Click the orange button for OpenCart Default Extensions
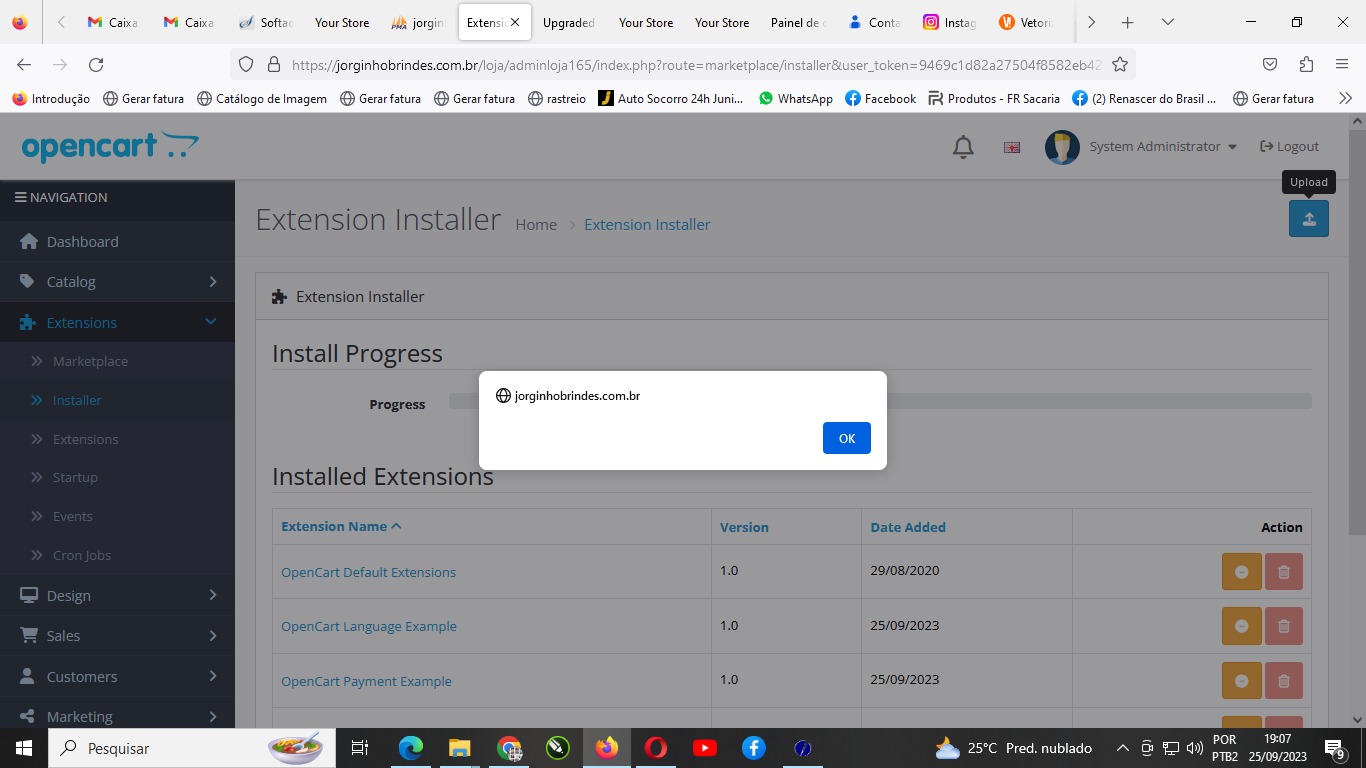This screenshot has height=768, width=1366. [x=1241, y=572]
